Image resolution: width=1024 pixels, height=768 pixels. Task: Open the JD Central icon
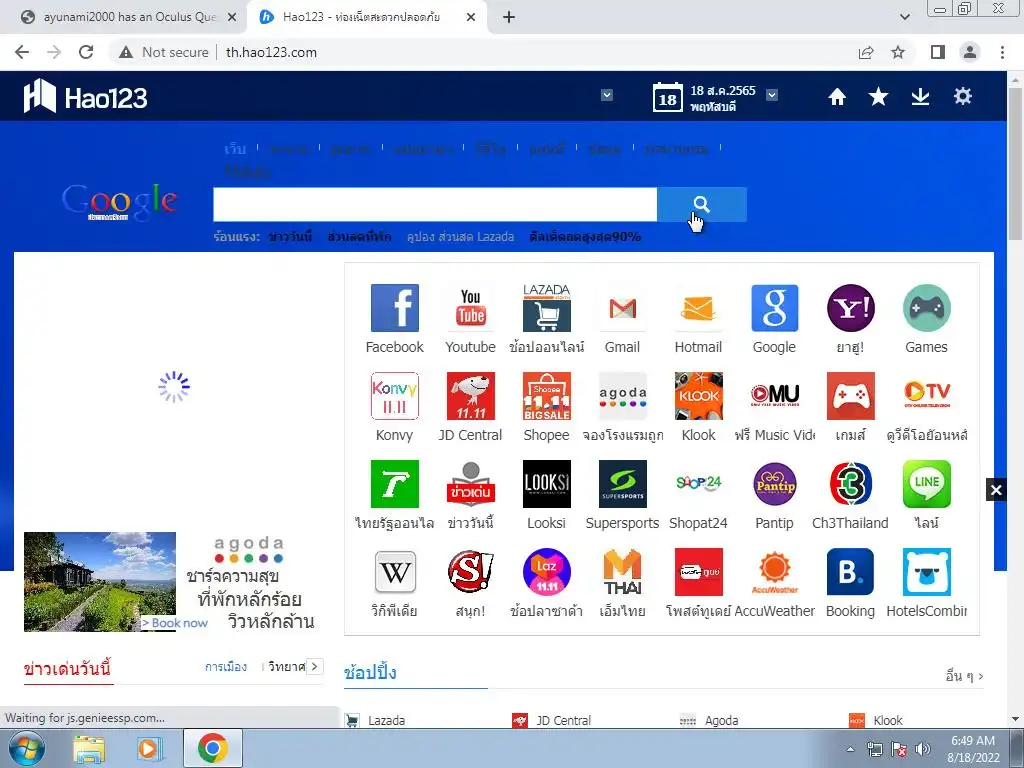coord(470,396)
